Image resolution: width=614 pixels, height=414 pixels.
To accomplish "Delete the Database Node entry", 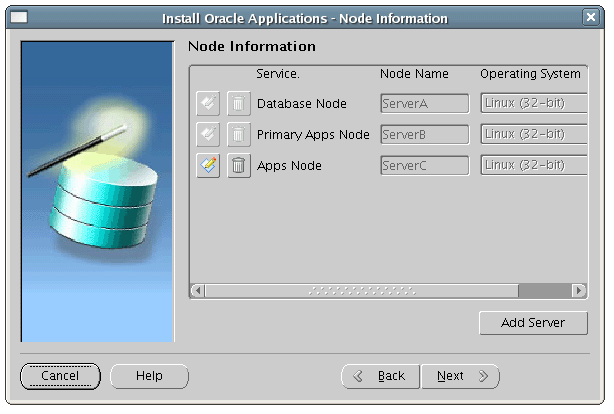I will pyautogui.click(x=238, y=103).
